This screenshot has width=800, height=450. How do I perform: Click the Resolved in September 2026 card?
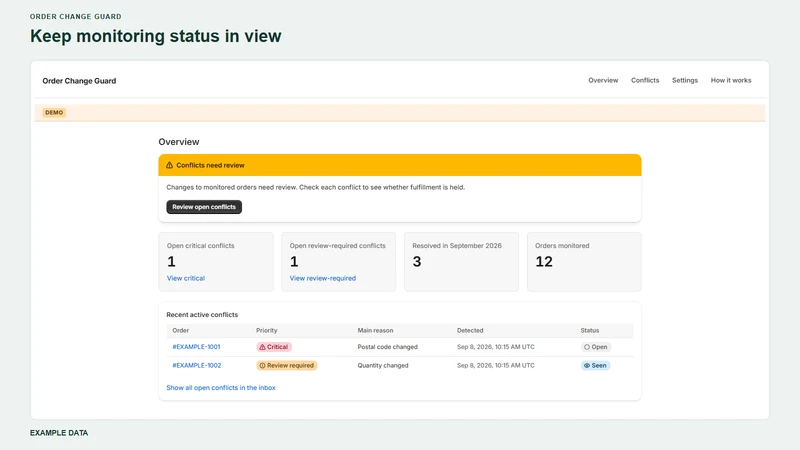click(461, 262)
